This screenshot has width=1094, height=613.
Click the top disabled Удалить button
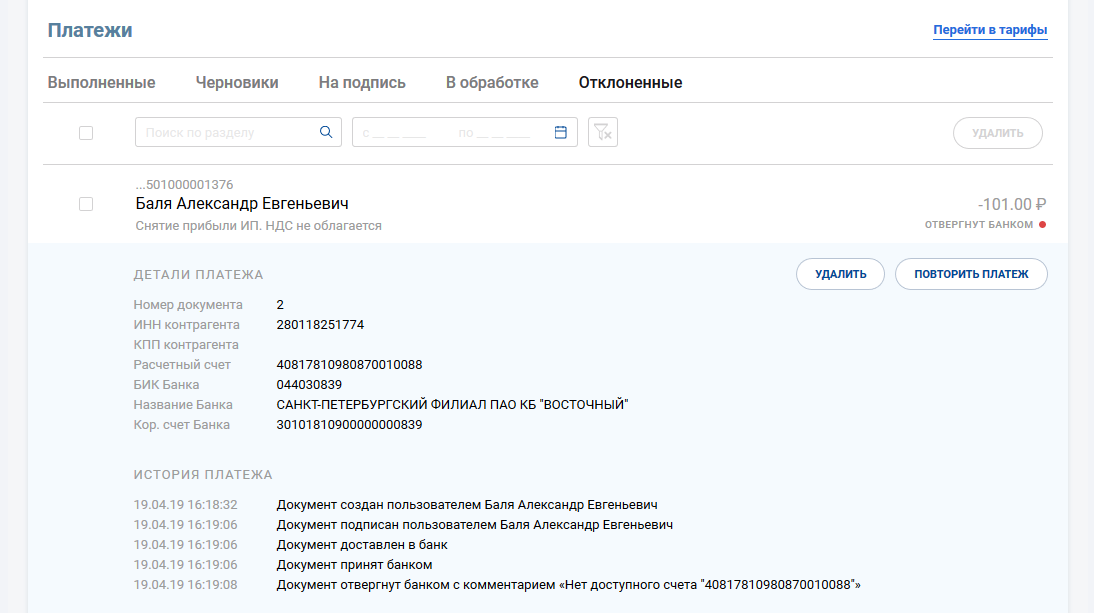998,133
